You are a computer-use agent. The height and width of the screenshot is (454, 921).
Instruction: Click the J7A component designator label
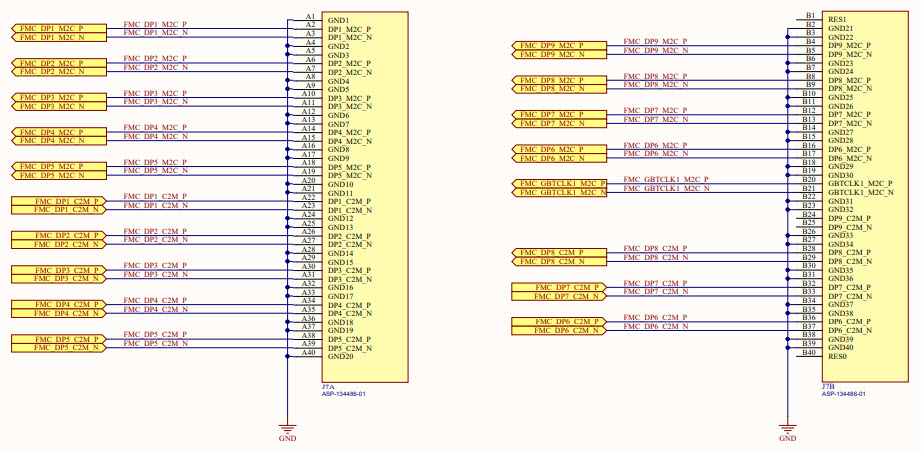[327, 386]
